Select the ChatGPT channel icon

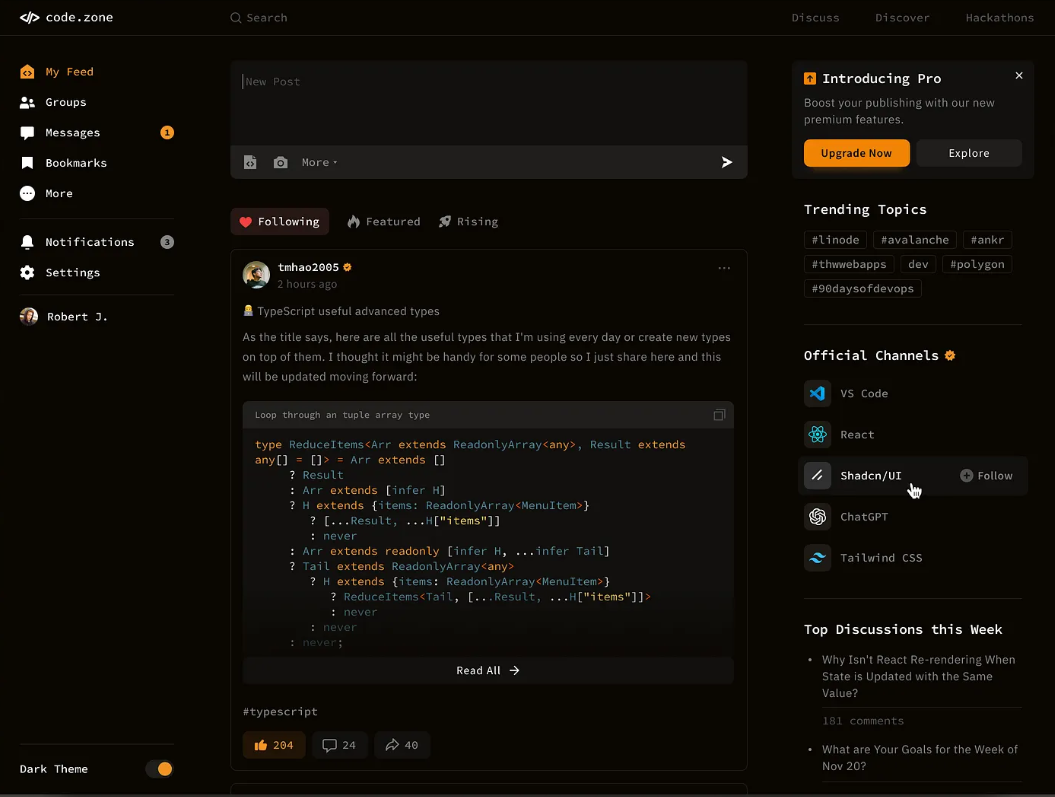pos(817,517)
